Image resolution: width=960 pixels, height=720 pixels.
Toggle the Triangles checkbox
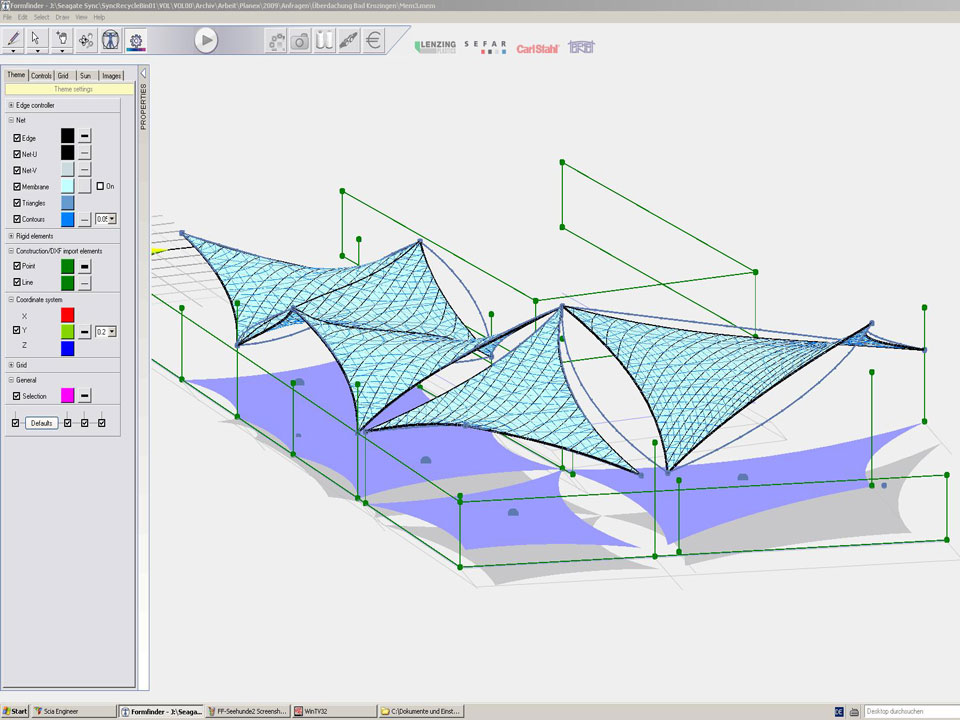point(17,203)
